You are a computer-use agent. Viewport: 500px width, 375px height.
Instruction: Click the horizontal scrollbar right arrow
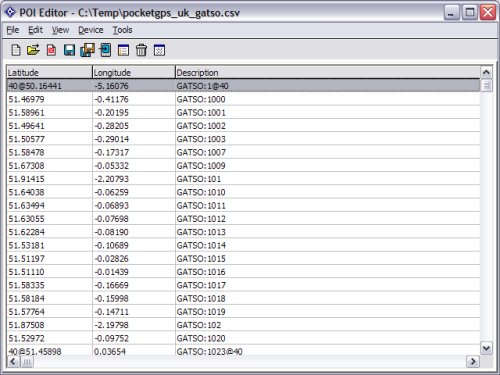(x=473, y=362)
